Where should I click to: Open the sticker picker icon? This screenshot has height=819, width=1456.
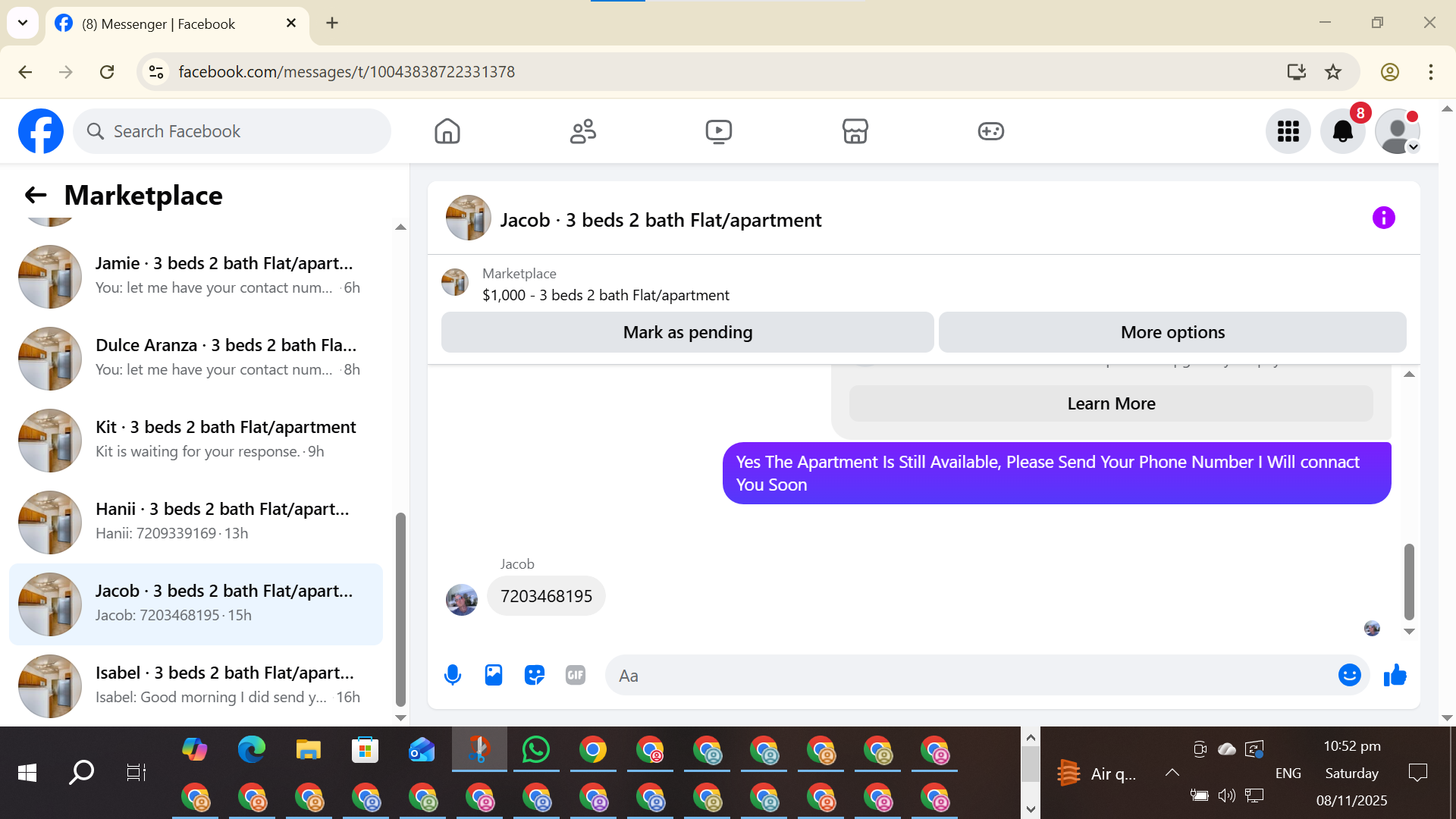pyautogui.click(x=535, y=675)
